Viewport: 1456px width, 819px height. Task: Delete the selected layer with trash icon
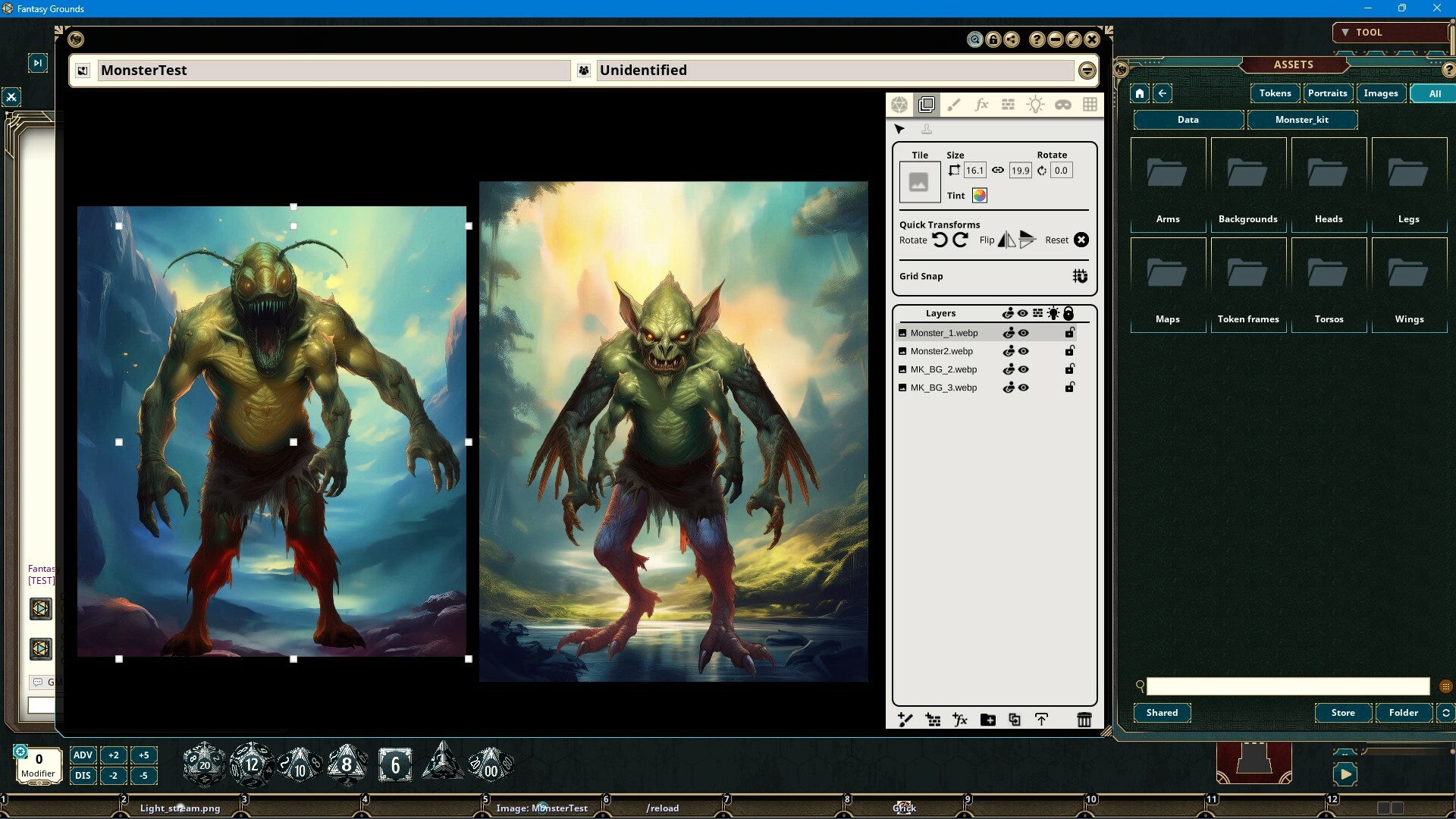(1083, 720)
